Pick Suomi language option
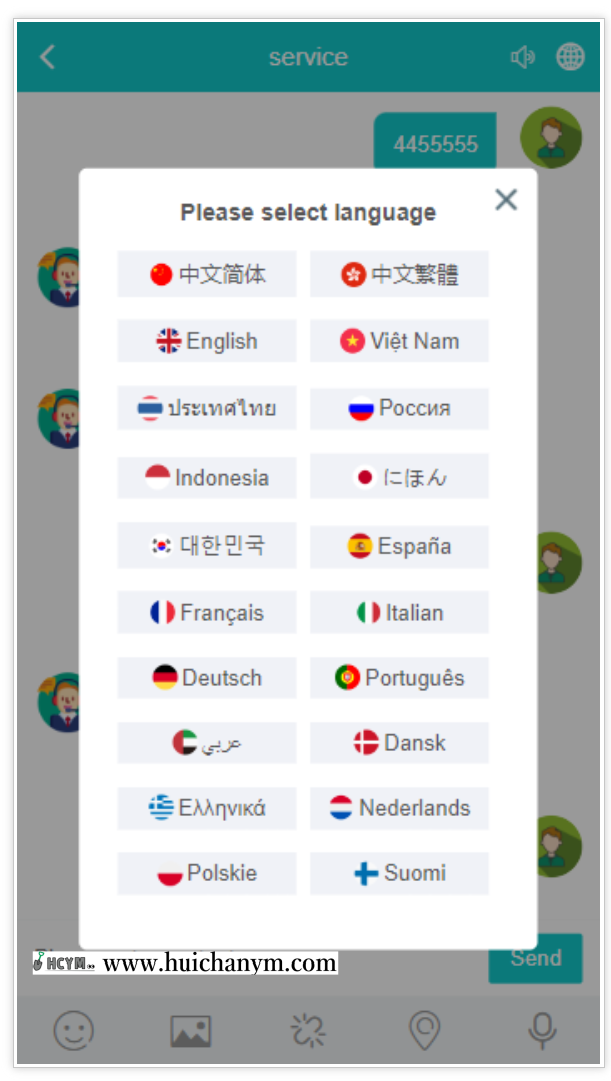The width and height of the screenshot is (611, 1081). click(399, 873)
